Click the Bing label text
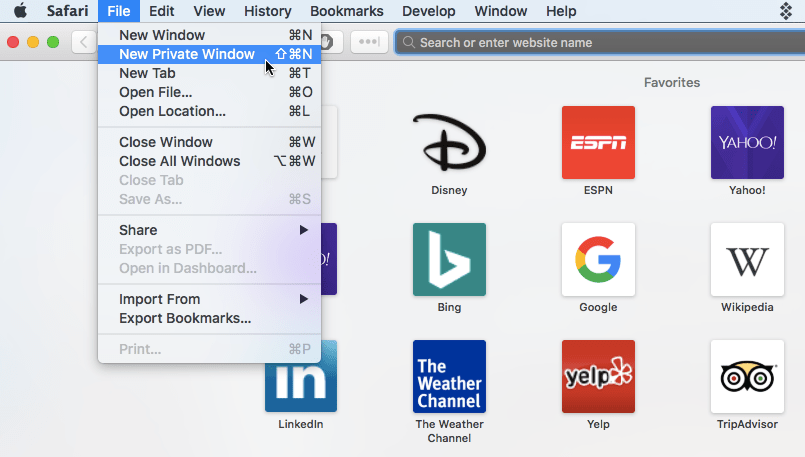The image size is (805, 457). (449, 307)
